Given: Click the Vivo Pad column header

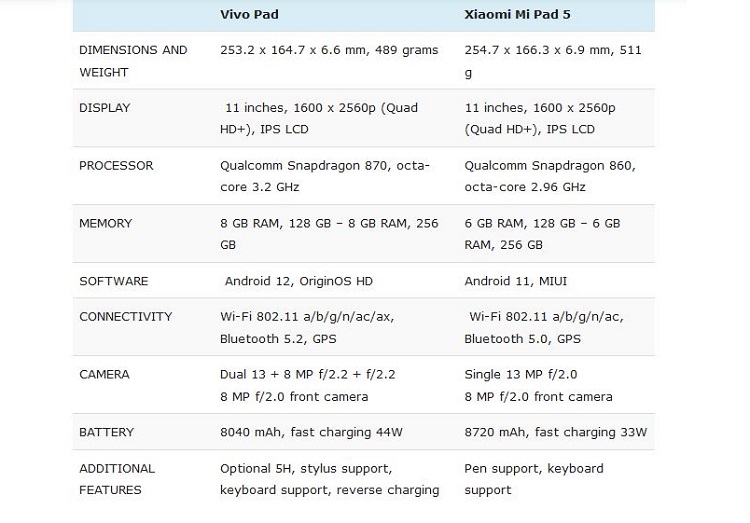Looking at the screenshot, I should point(249,14).
